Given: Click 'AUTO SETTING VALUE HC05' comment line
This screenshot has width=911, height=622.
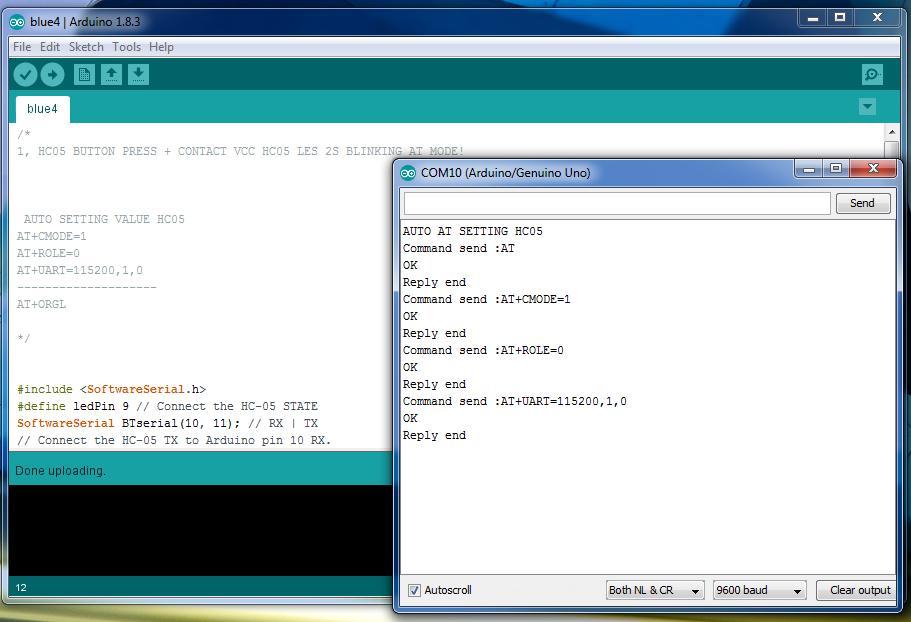Looking at the screenshot, I should point(104,219).
